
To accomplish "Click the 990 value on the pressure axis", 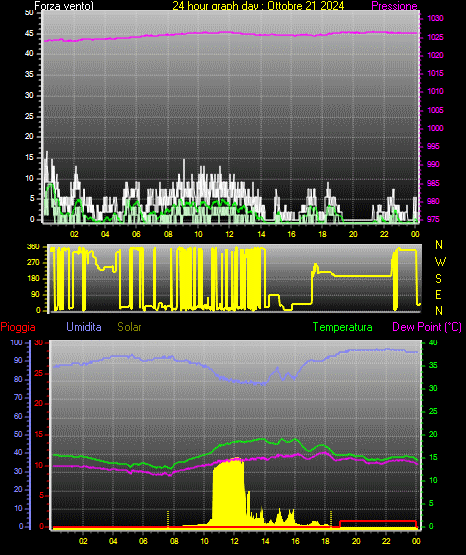I will click(433, 164).
